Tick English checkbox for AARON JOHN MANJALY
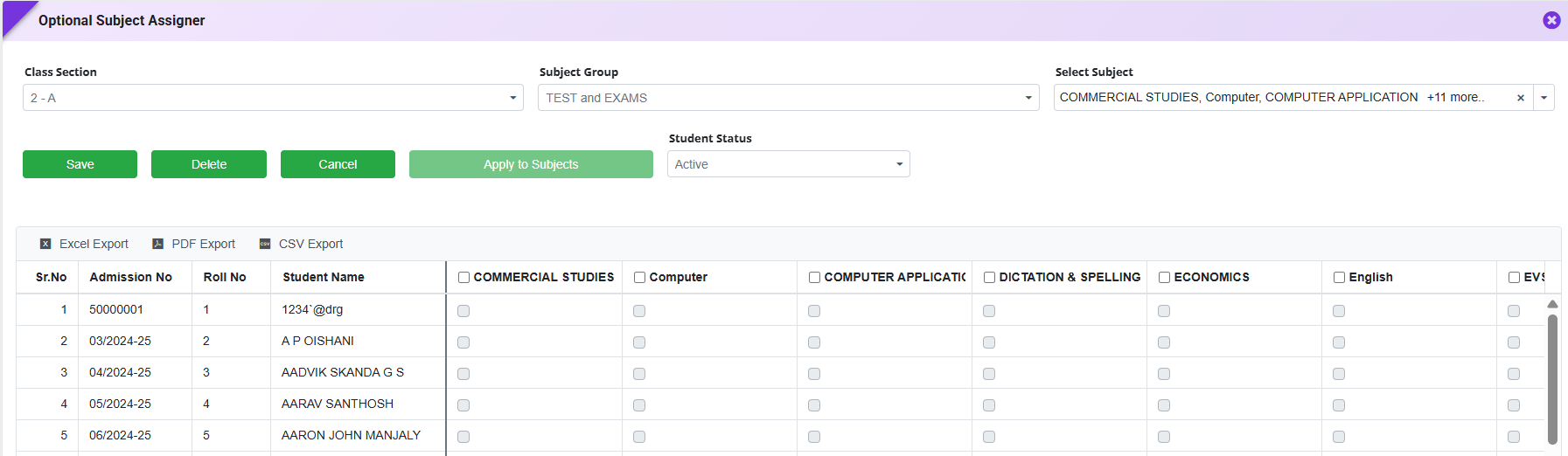Viewport: 1568px width, 456px height. (1339, 437)
